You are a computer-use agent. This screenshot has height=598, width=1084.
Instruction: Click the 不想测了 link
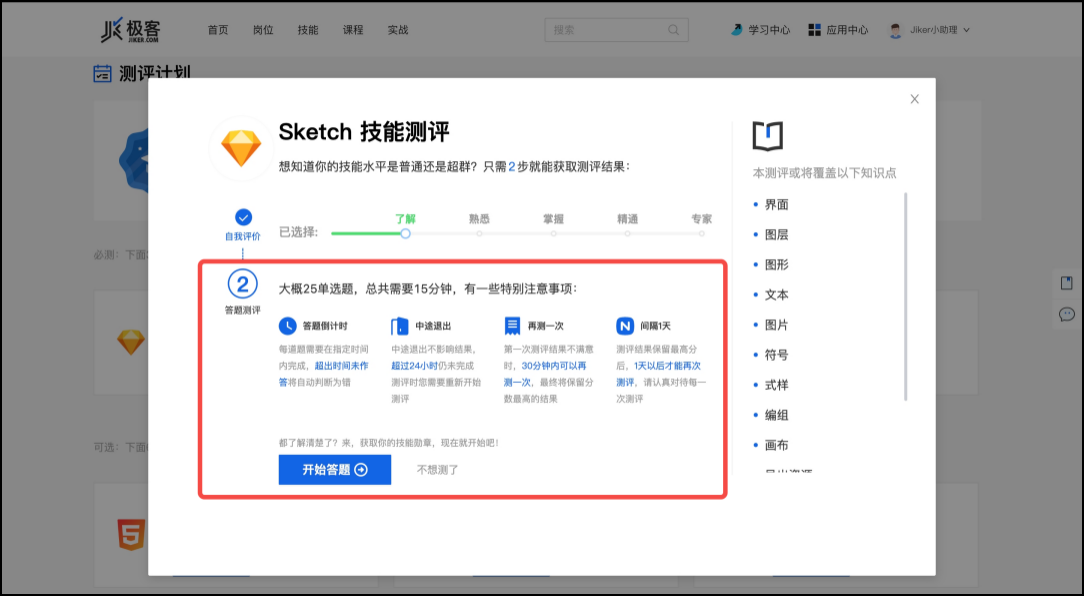click(437, 470)
